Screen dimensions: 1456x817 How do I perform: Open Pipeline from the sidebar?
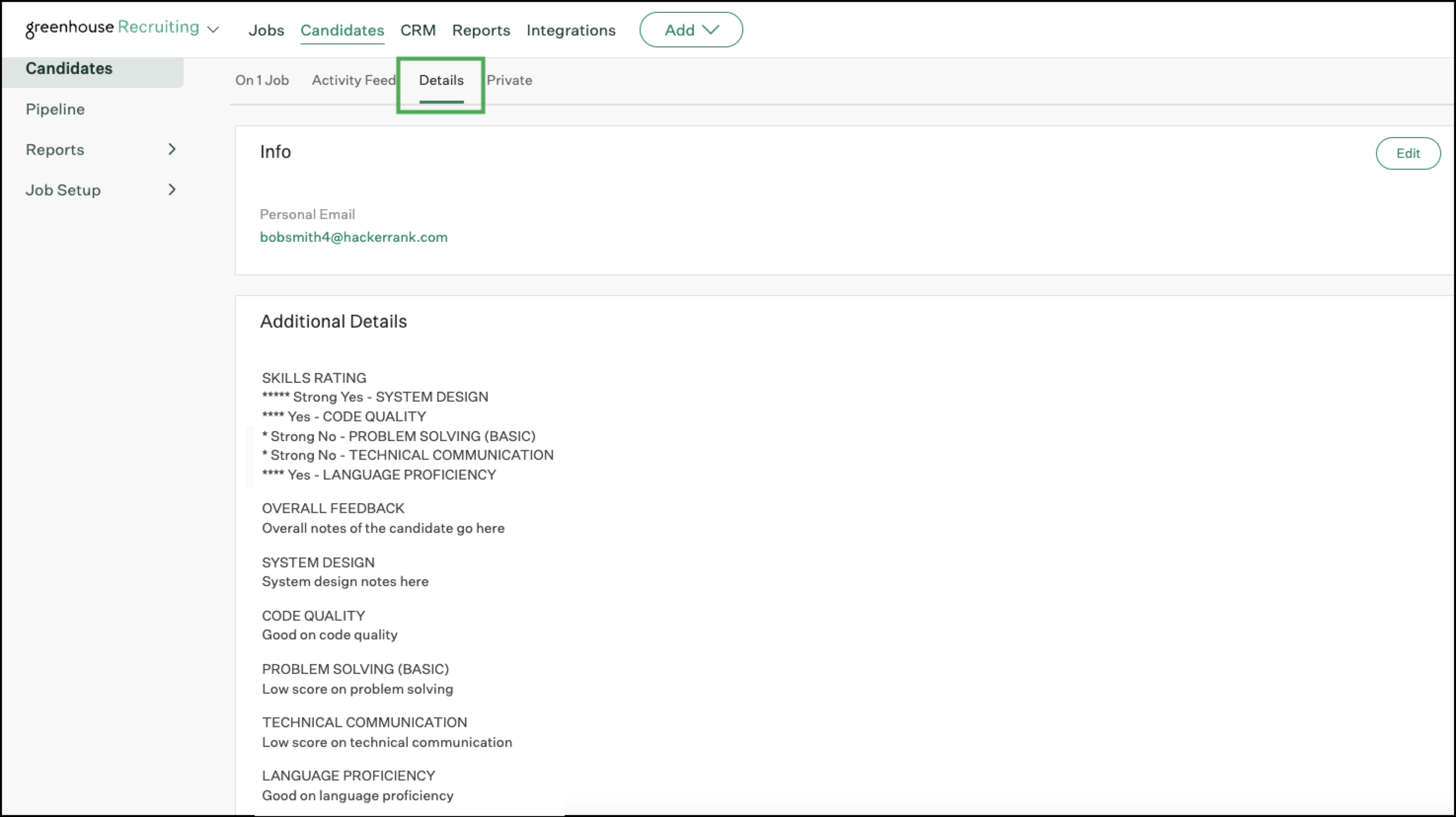(x=55, y=109)
